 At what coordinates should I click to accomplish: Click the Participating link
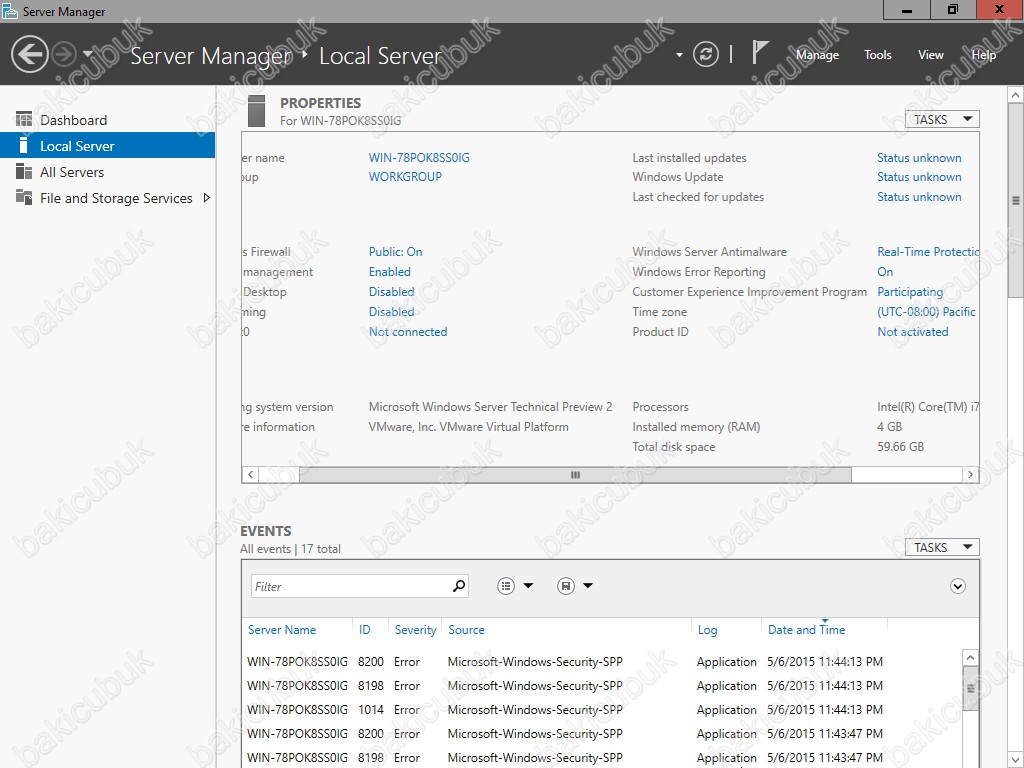click(x=910, y=292)
